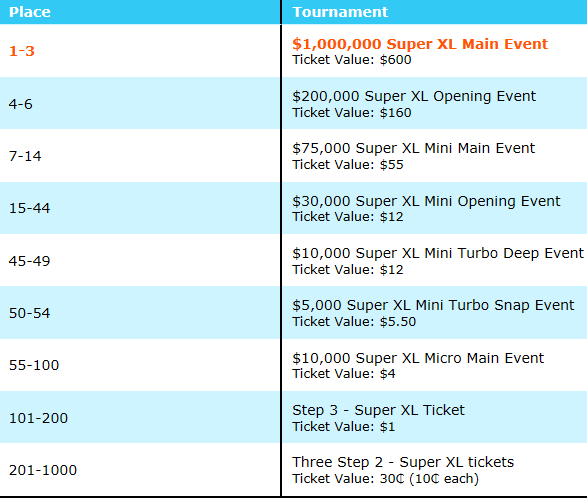
Task: Click the $200,000 Super XL Opening Event
Action: pos(414,96)
